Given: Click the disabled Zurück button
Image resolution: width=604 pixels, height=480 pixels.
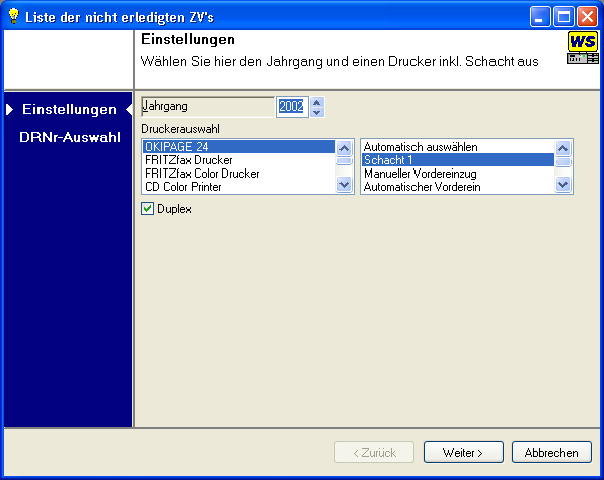Looking at the screenshot, I should [374, 452].
